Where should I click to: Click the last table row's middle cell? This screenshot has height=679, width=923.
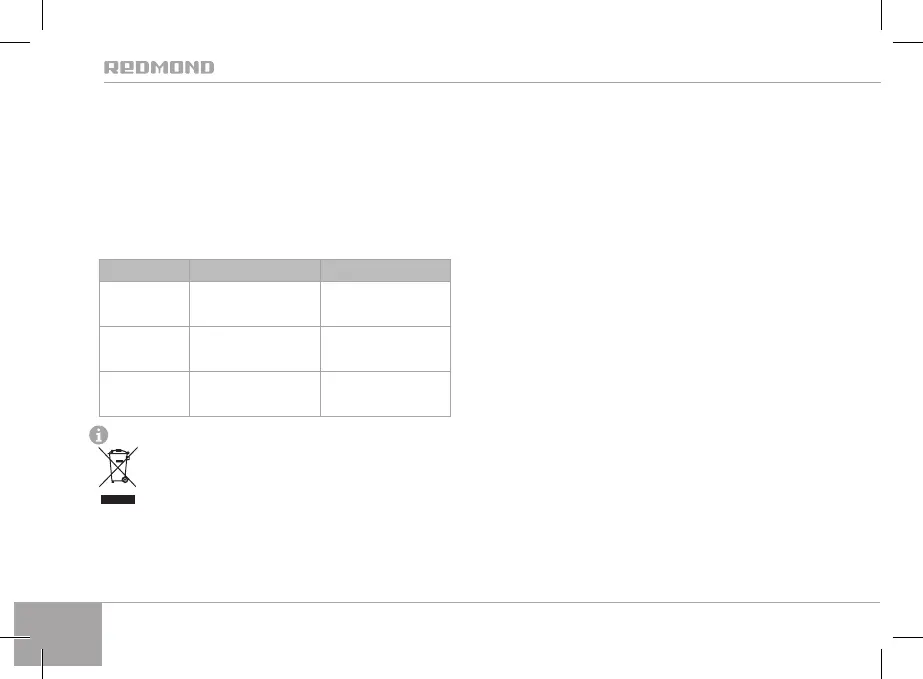[255, 393]
